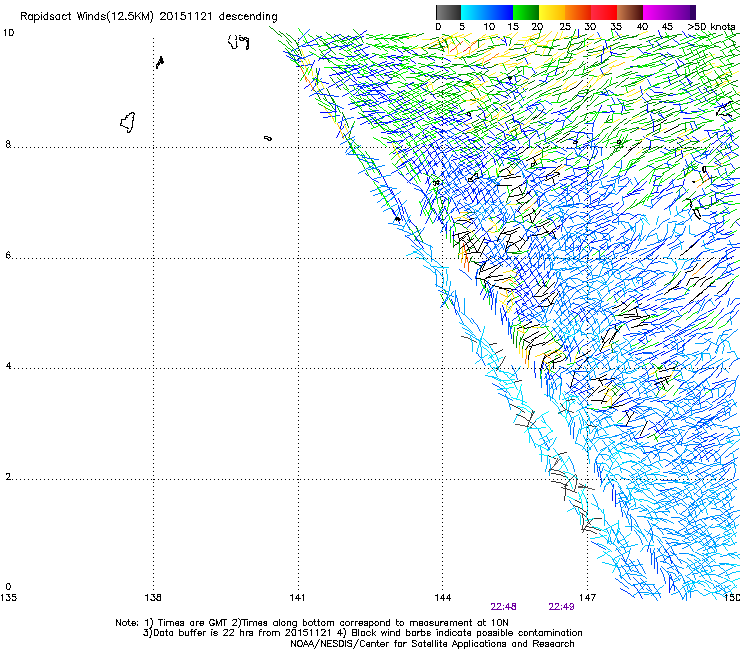Select the latitude 4 axis label
The width and height of the screenshot is (740, 650).
(8, 366)
